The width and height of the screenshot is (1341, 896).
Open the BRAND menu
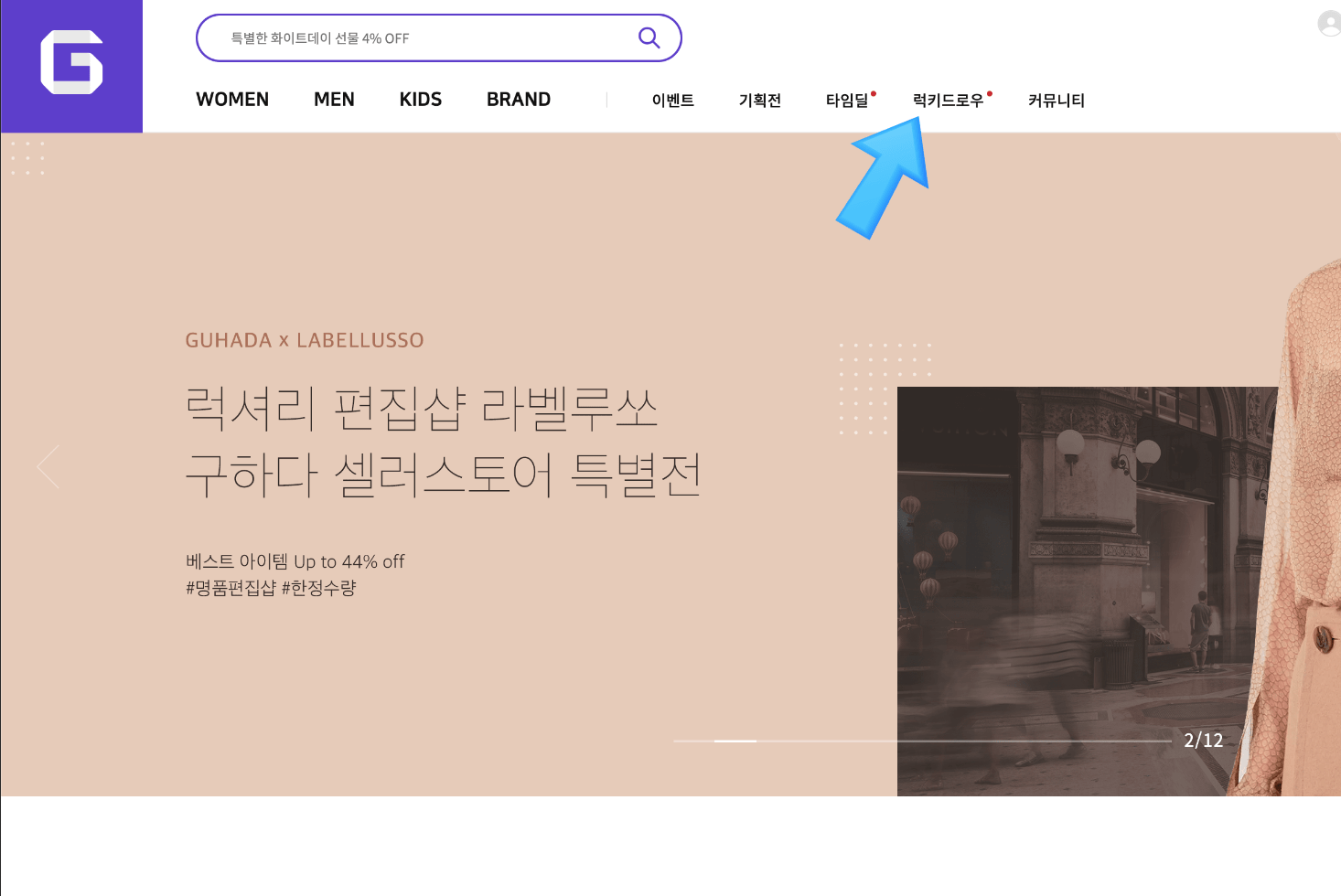519,100
